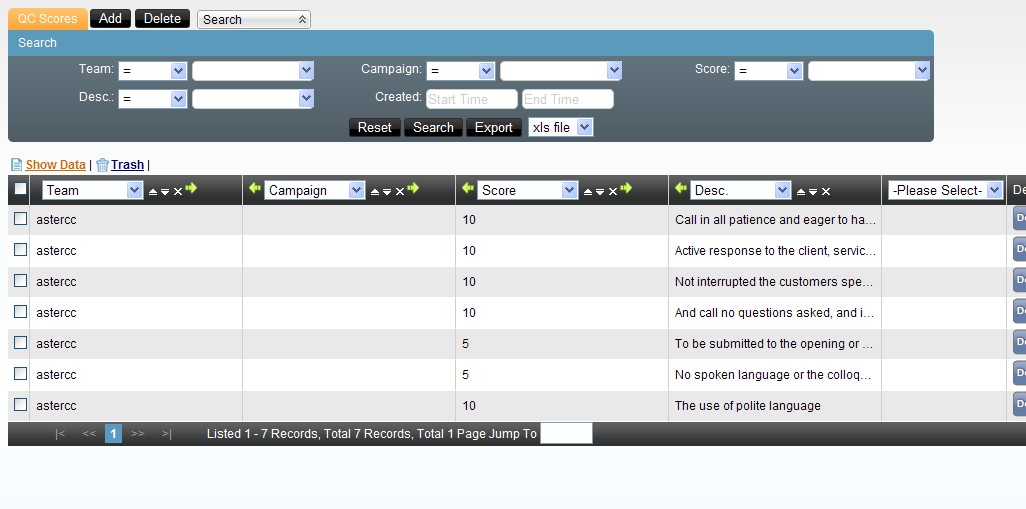Screen dimensions: 1026x509
Task: Remove the Score column with X icon
Action: pos(613,191)
